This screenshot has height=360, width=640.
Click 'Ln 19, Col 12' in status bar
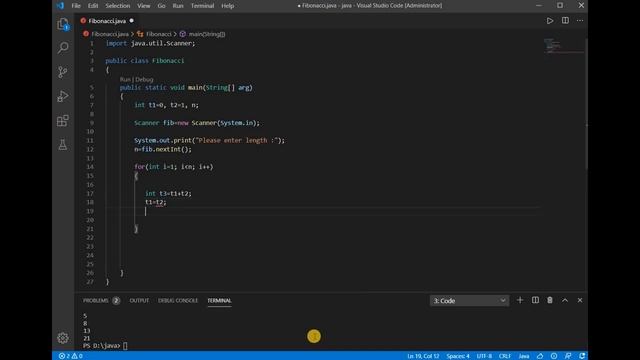point(423,356)
